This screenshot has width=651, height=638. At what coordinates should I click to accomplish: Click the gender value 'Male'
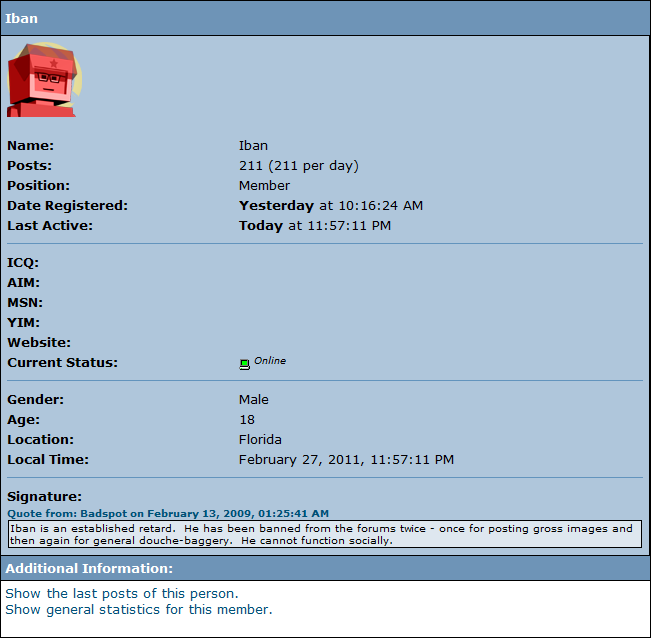click(x=254, y=400)
